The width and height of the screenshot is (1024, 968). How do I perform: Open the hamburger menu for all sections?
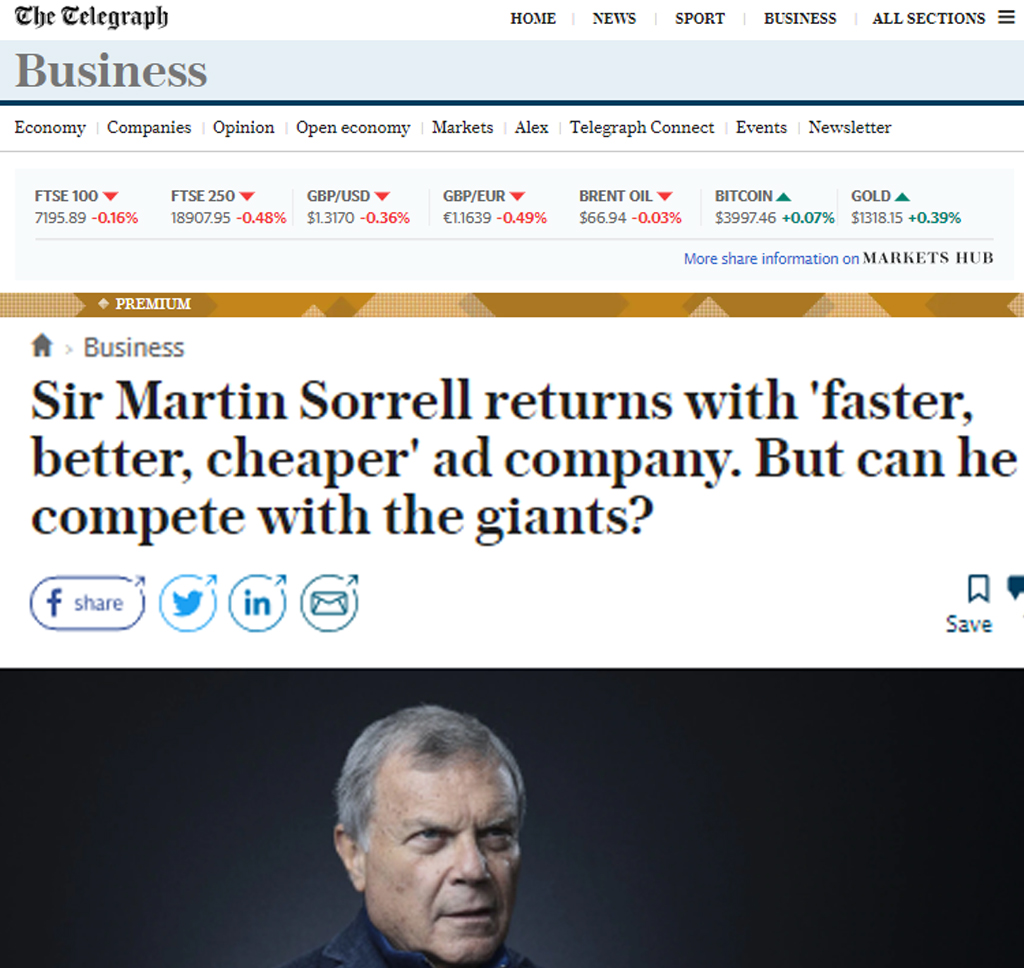point(1006,18)
